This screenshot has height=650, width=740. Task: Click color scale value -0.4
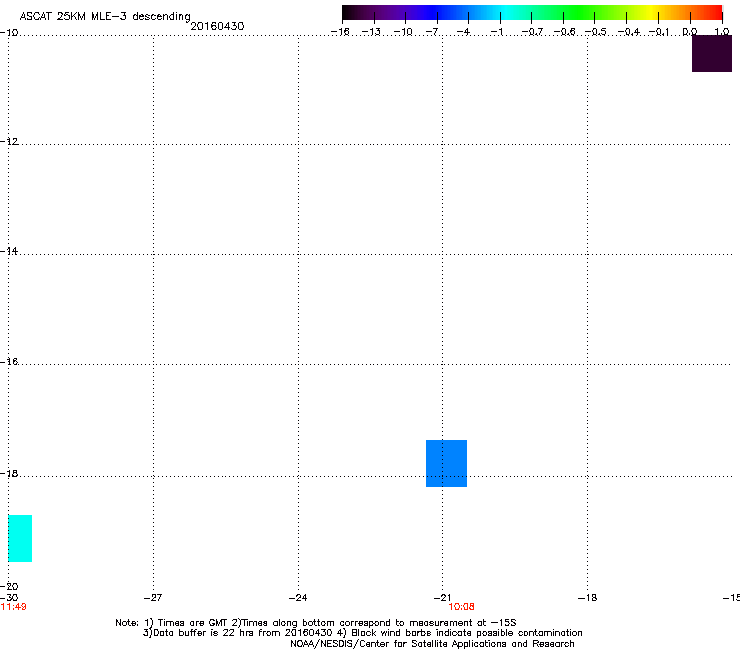pos(629,32)
